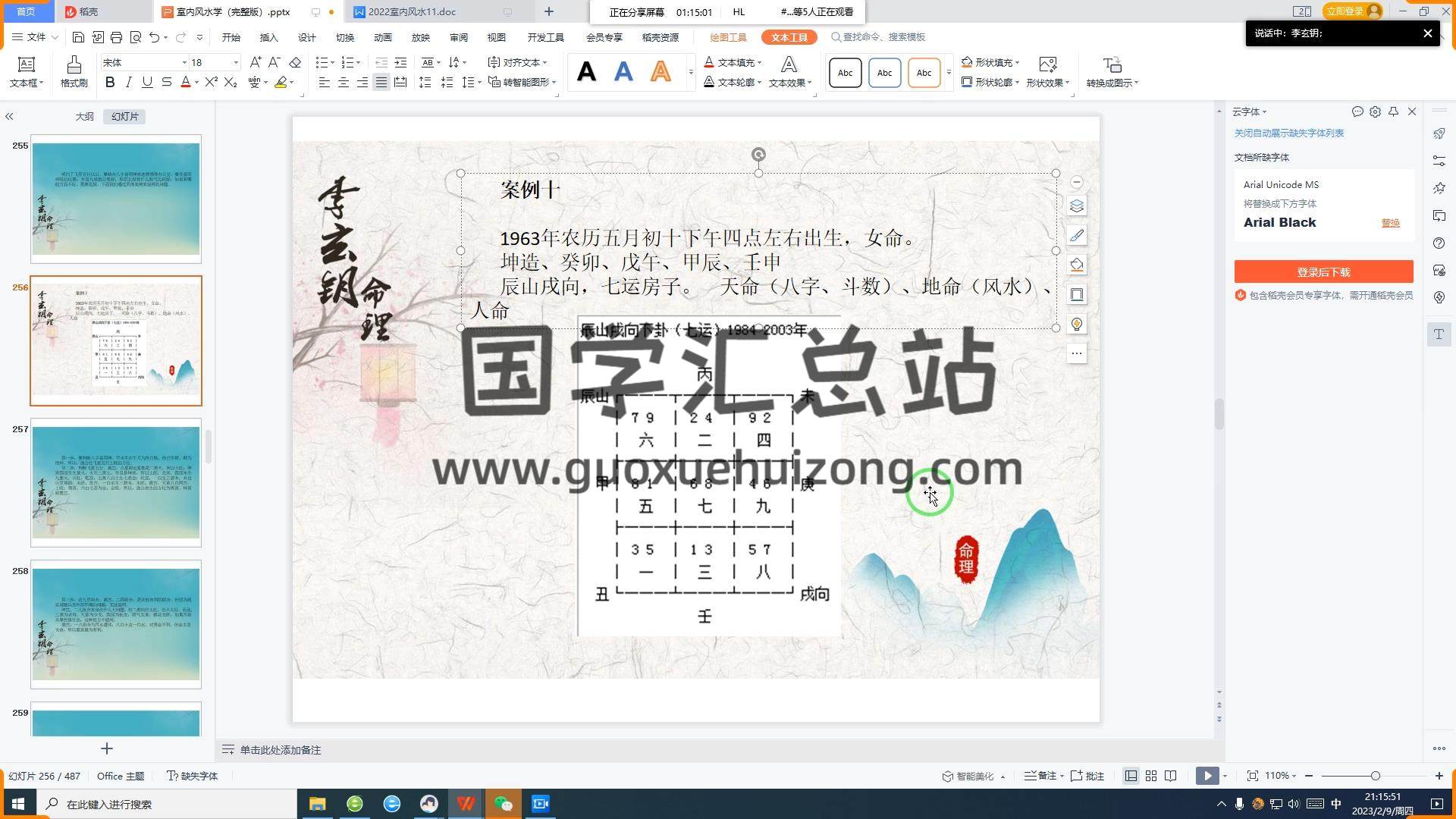Screen dimensions: 1456x819
Task: Start slideshow with play button
Action: [1207, 776]
